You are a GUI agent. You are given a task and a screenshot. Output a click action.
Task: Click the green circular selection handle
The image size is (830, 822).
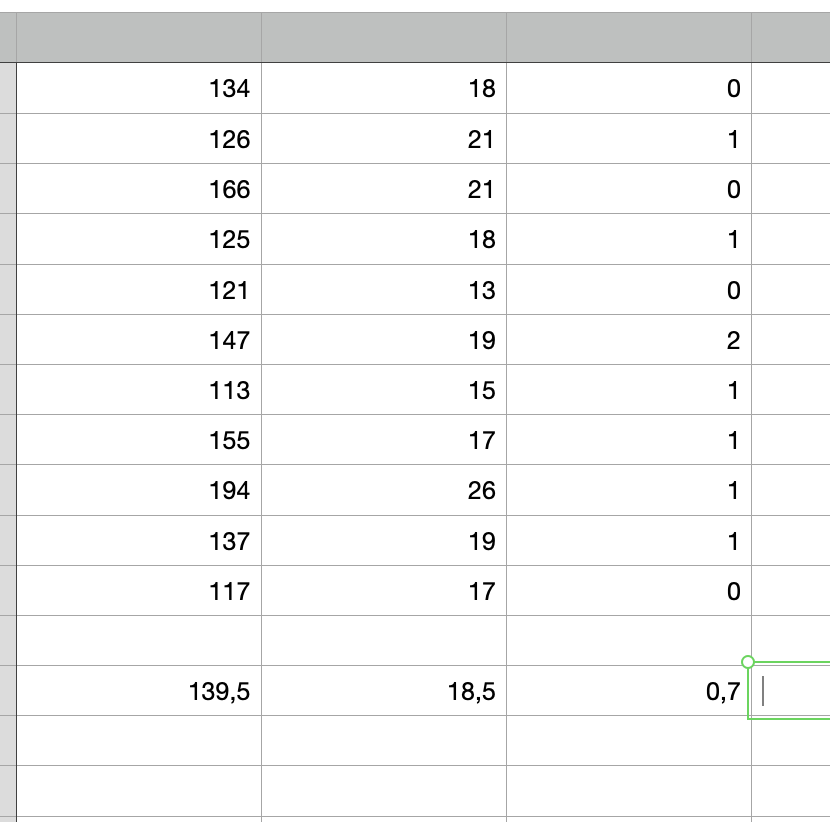tap(747, 662)
